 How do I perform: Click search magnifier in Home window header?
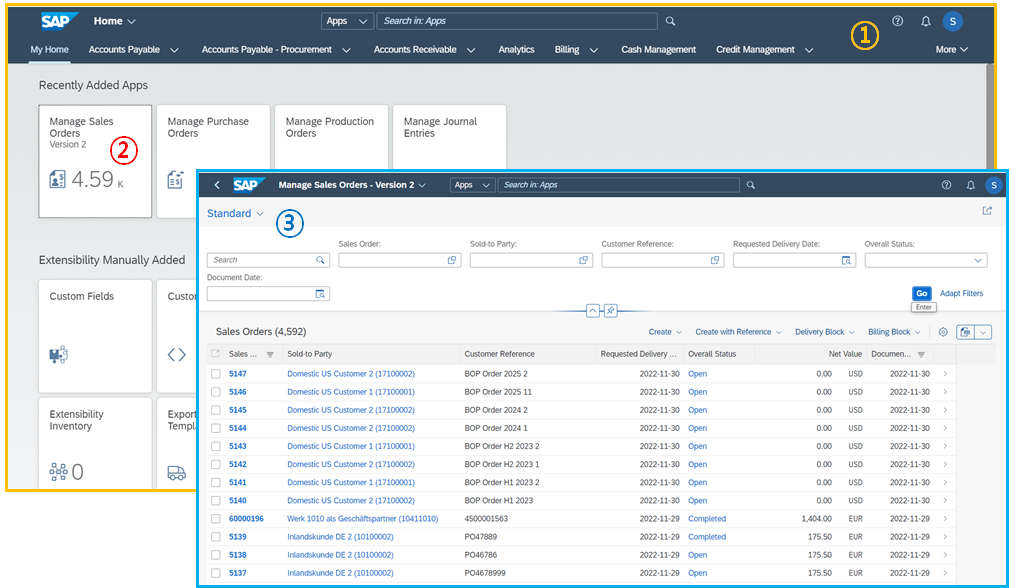coord(671,21)
